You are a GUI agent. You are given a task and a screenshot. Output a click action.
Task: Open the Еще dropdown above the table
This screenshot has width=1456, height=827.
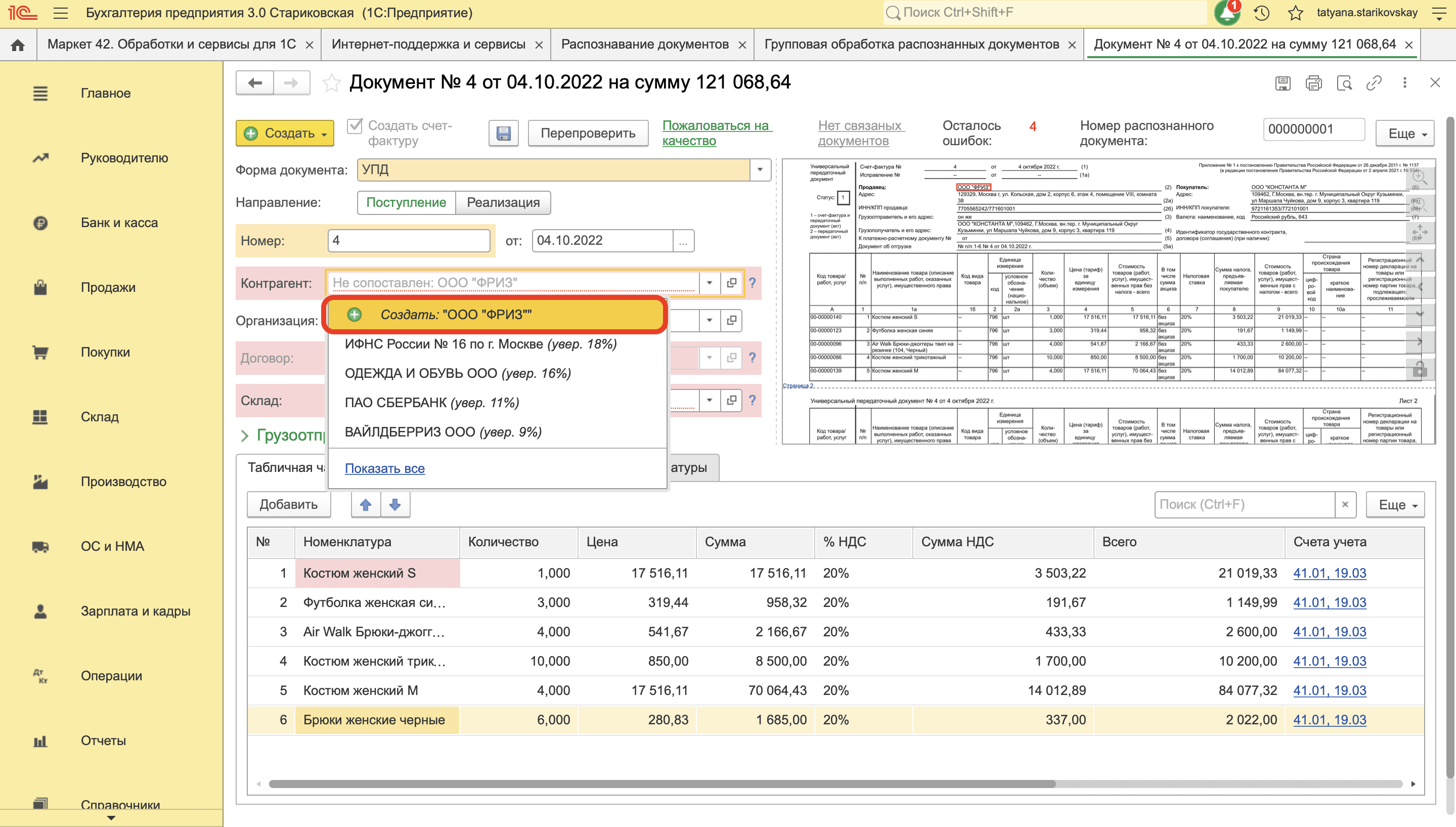click(1395, 504)
